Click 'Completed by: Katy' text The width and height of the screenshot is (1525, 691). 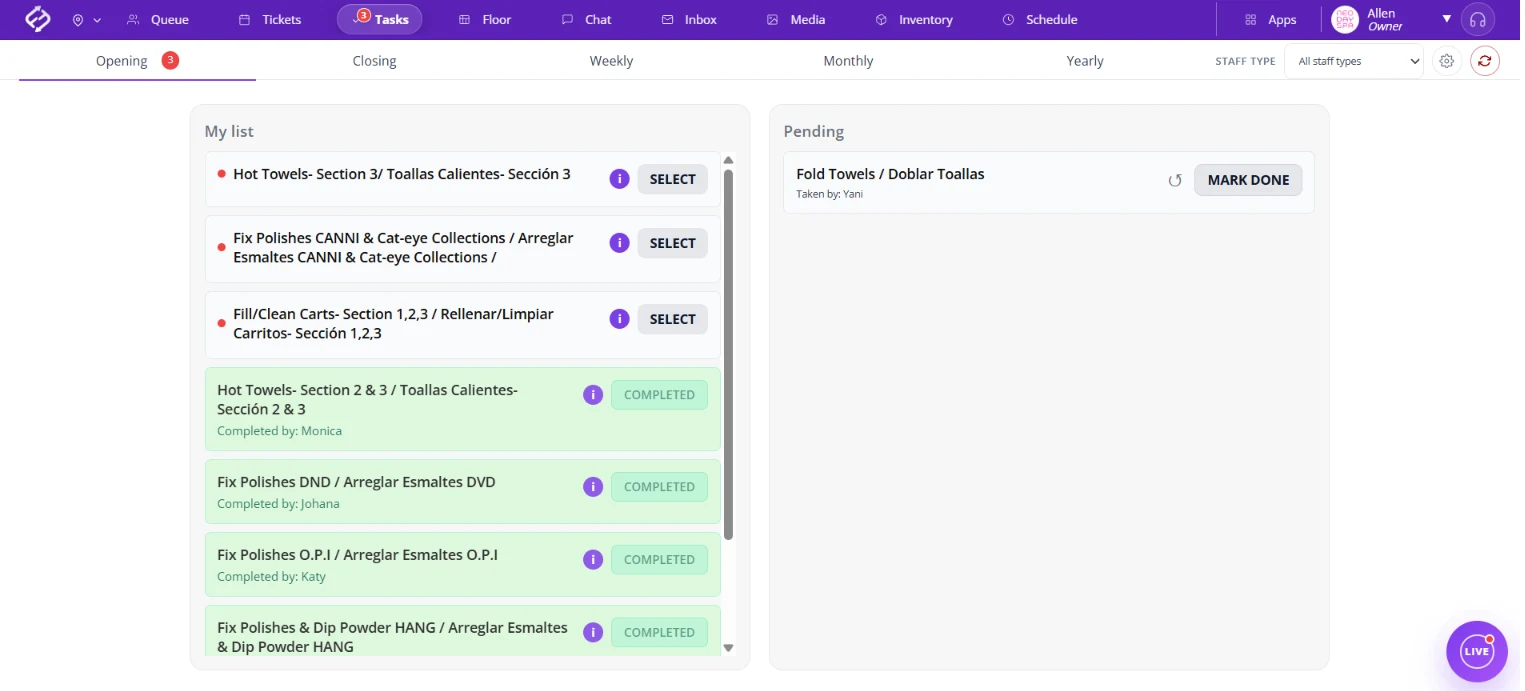click(271, 577)
